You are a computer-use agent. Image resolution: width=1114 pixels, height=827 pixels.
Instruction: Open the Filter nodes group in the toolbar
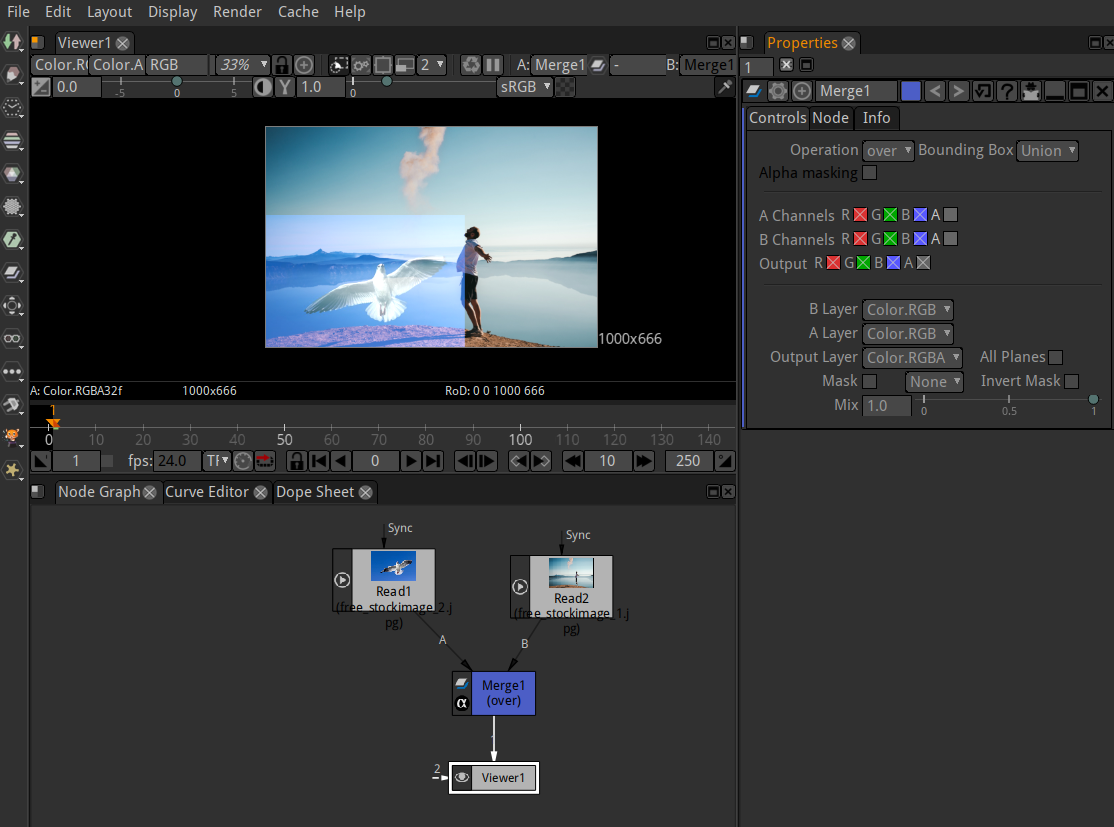point(13,207)
